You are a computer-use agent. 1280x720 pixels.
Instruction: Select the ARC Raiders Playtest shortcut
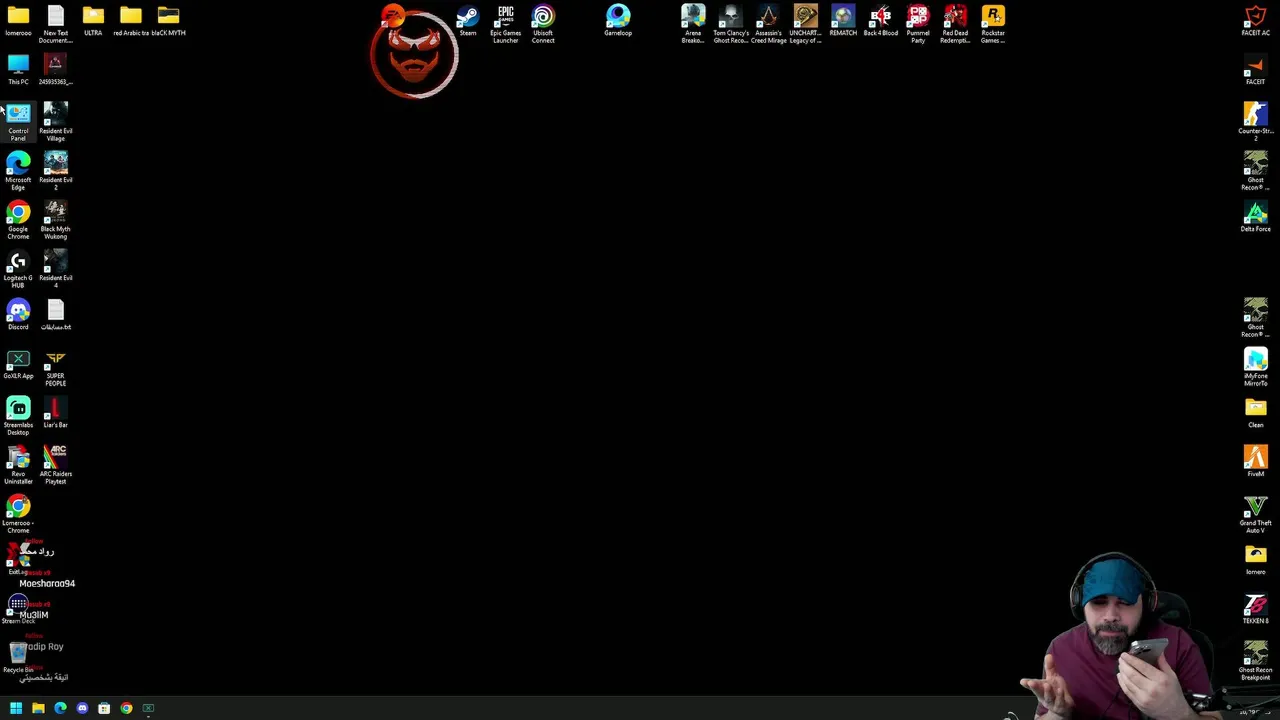(x=56, y=465)
